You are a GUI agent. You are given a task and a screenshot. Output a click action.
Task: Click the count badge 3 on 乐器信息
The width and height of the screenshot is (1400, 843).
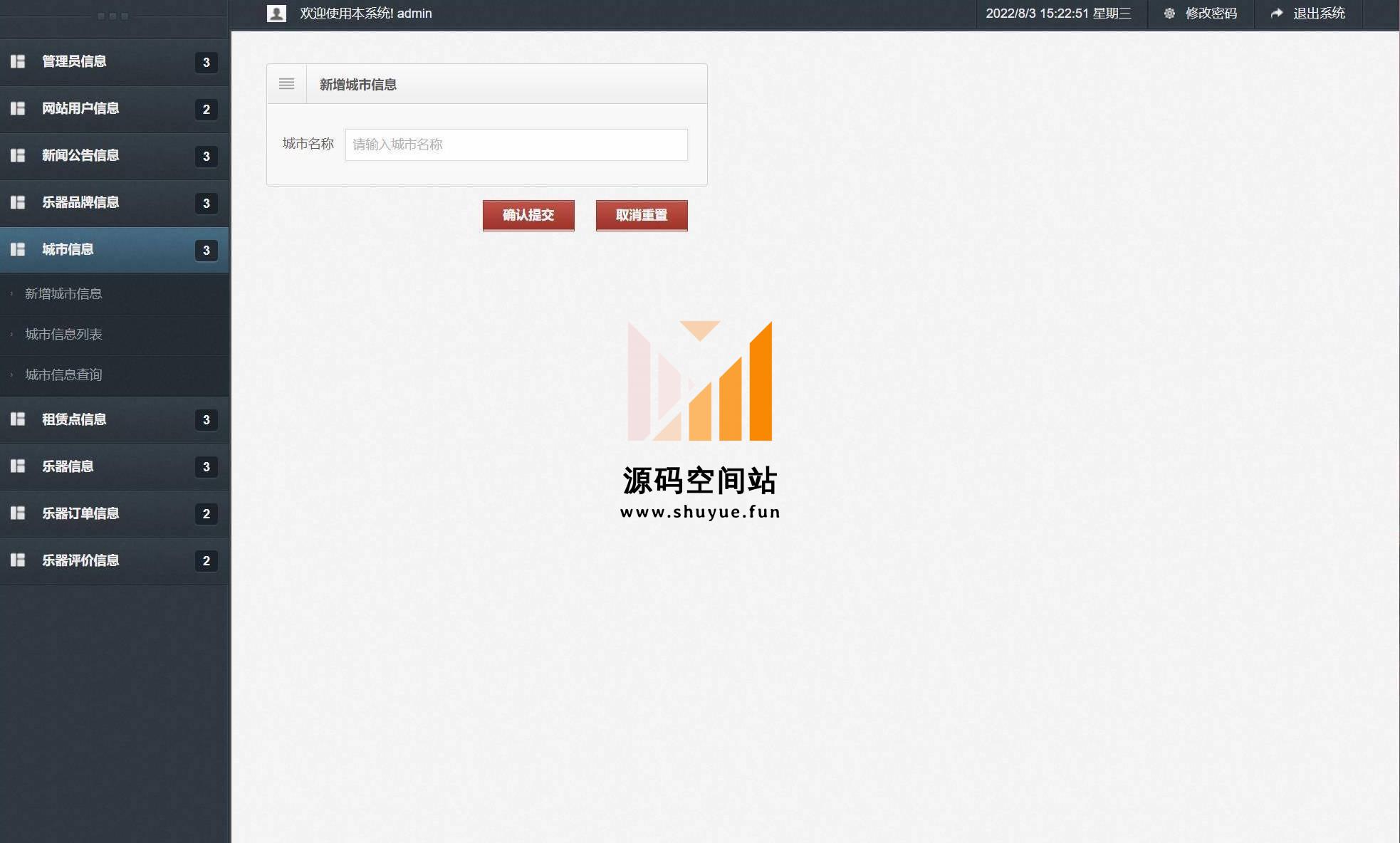coord(207,467)
